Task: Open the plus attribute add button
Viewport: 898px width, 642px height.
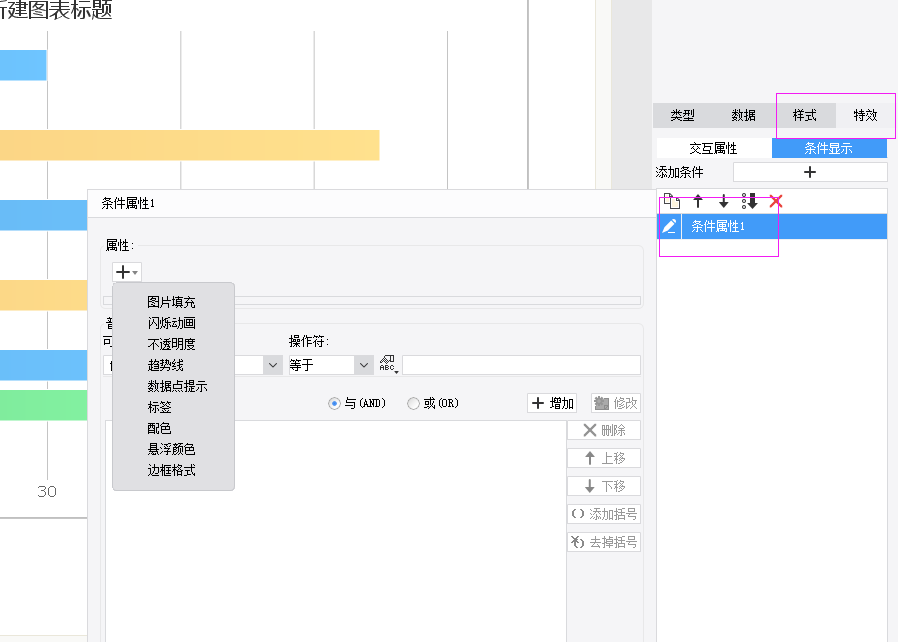Action: 127,272
